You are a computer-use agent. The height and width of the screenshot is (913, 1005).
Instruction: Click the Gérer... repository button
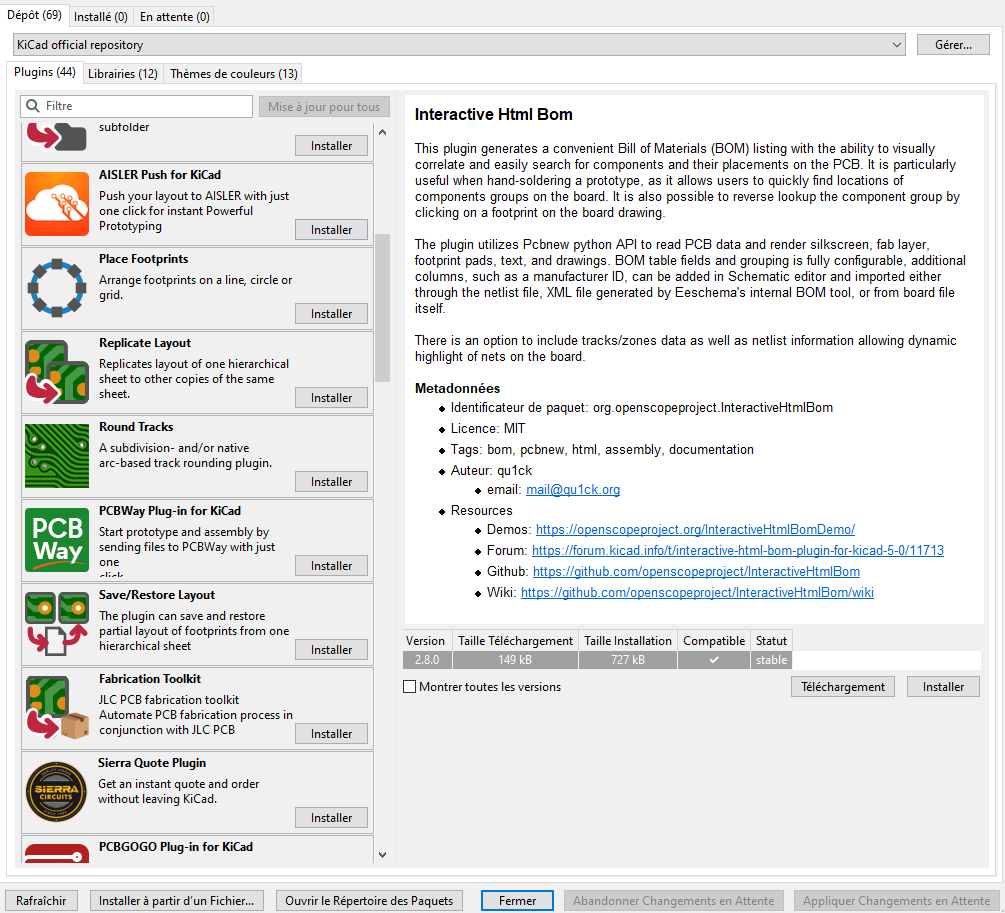[x=952, y=45]
